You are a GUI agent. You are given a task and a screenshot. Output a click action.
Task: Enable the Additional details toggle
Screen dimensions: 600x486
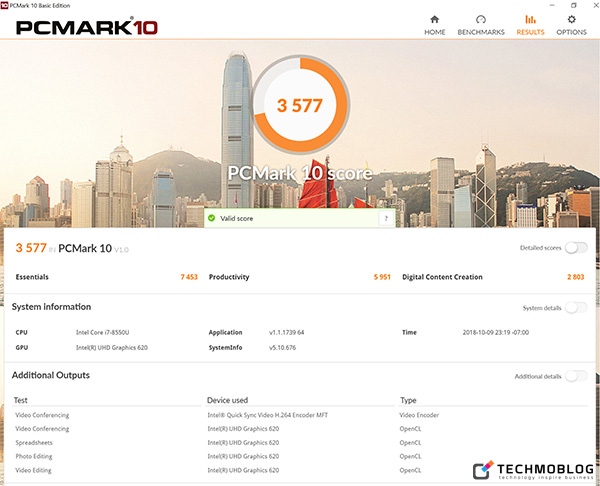tap(576, 376)
